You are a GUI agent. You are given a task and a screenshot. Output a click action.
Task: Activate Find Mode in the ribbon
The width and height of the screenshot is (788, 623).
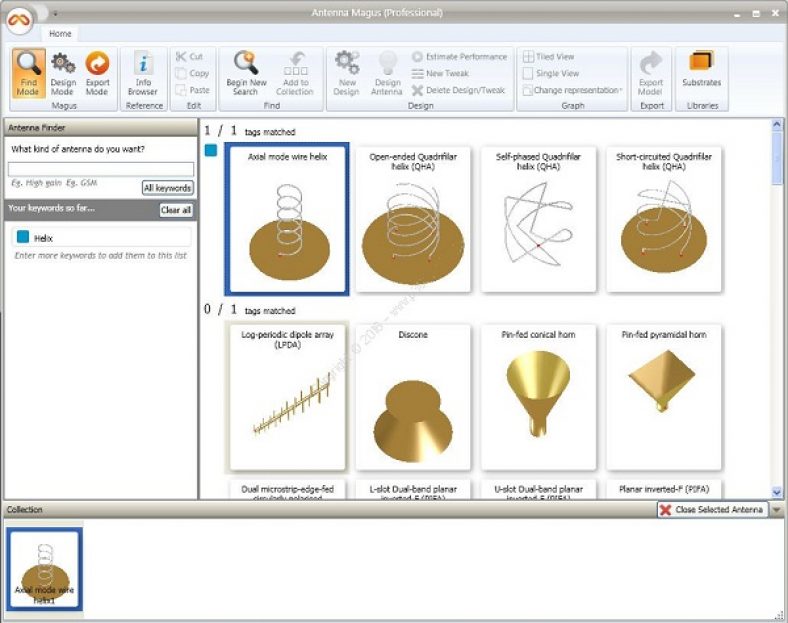[29, 73]
